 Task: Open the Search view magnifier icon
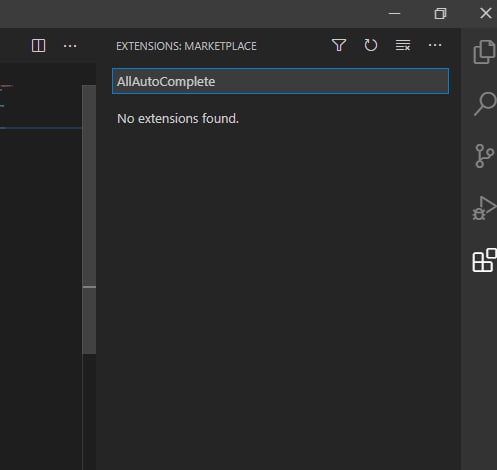[x=486, y=104]
